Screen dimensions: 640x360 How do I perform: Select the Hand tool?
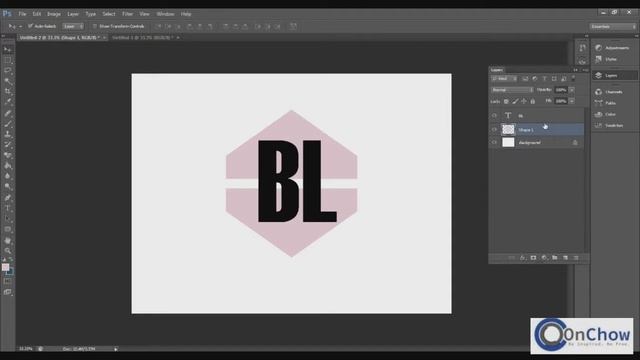(x=8, y=240)
